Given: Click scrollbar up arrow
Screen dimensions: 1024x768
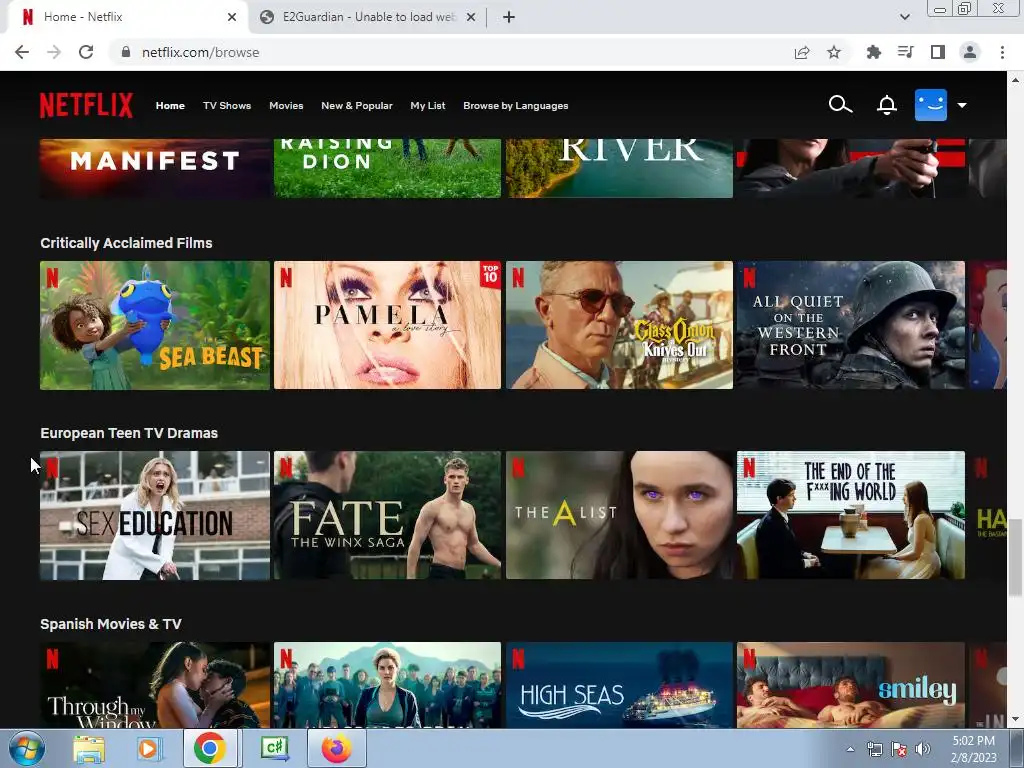Looking at the screenshot, I should pyautogui.click(x=1015, y=80).
